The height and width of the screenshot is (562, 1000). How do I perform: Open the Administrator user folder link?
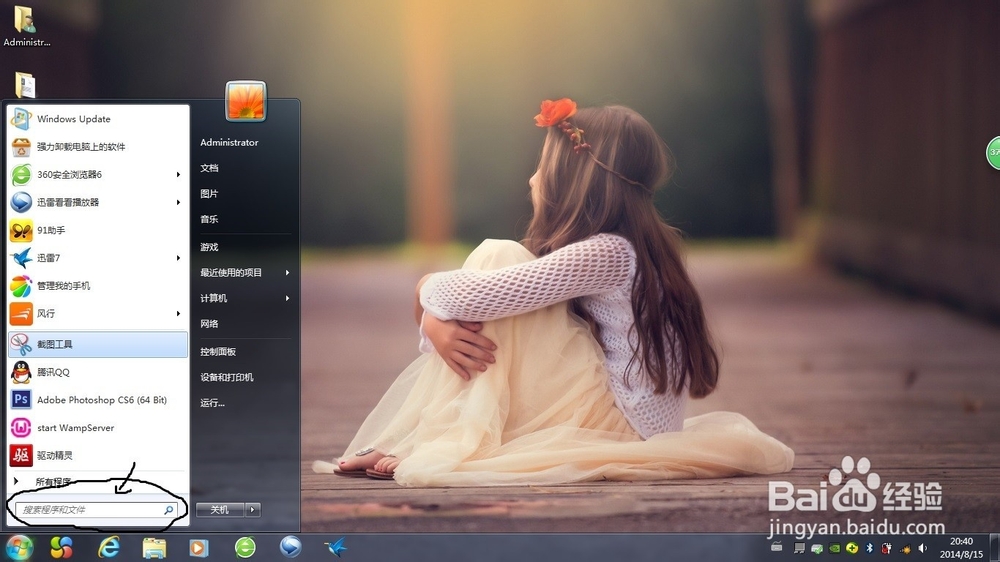coord(229,142)
